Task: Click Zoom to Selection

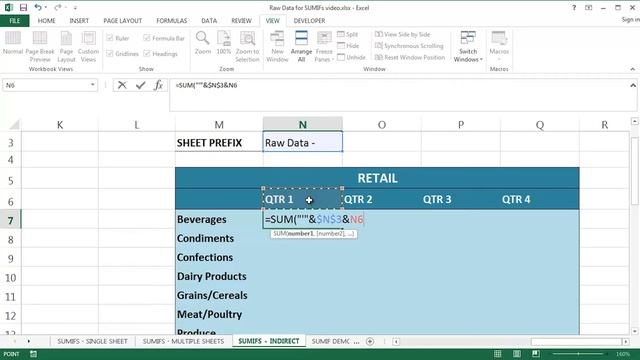Action: (247, 46)
